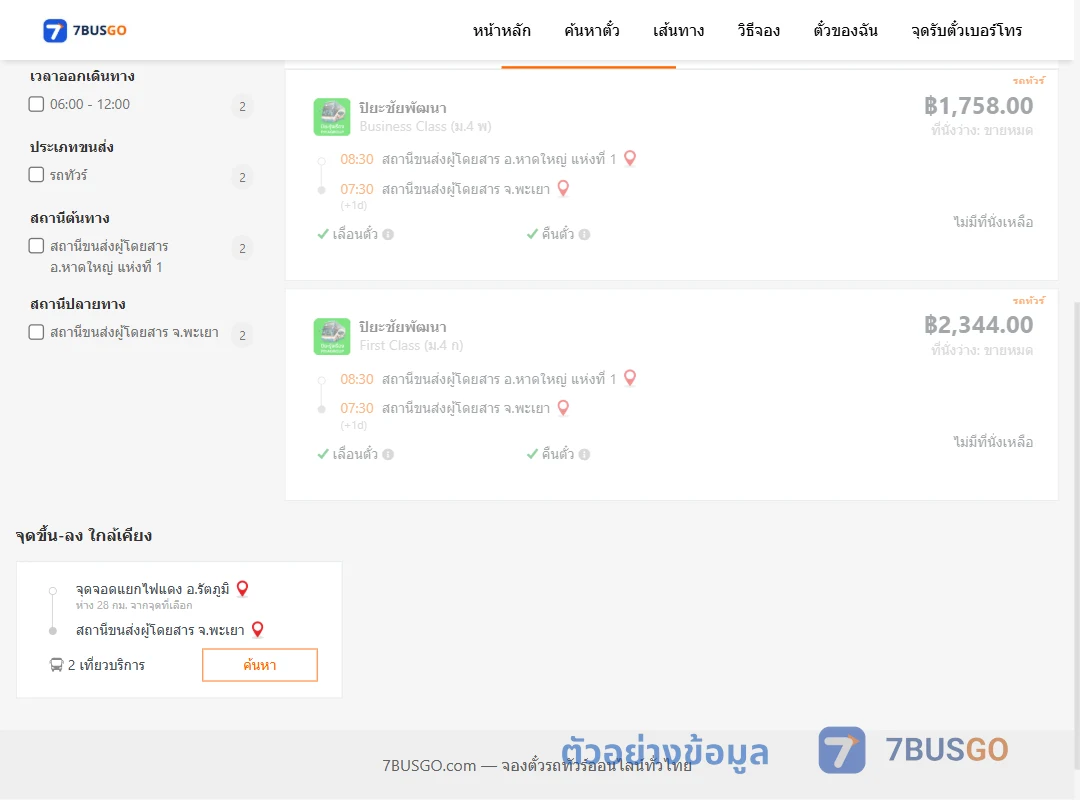Open the ค้นหาตั๋ว menu item
Viewport: 1080px width, 800px height.
coord(592,30)
